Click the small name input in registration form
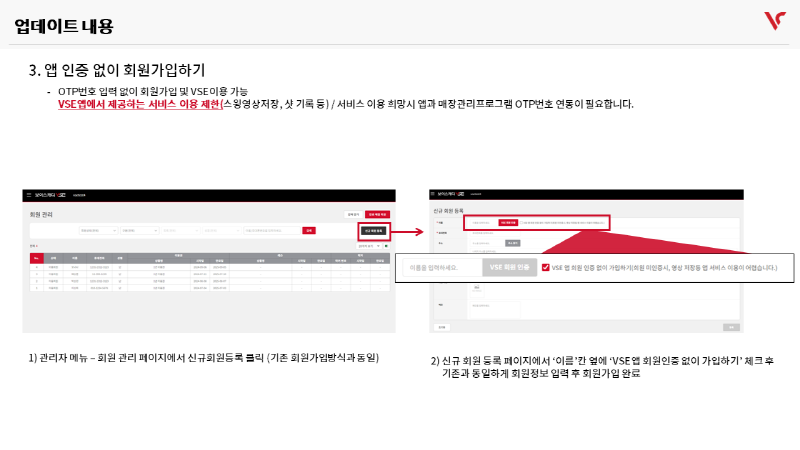 point(484,222)
